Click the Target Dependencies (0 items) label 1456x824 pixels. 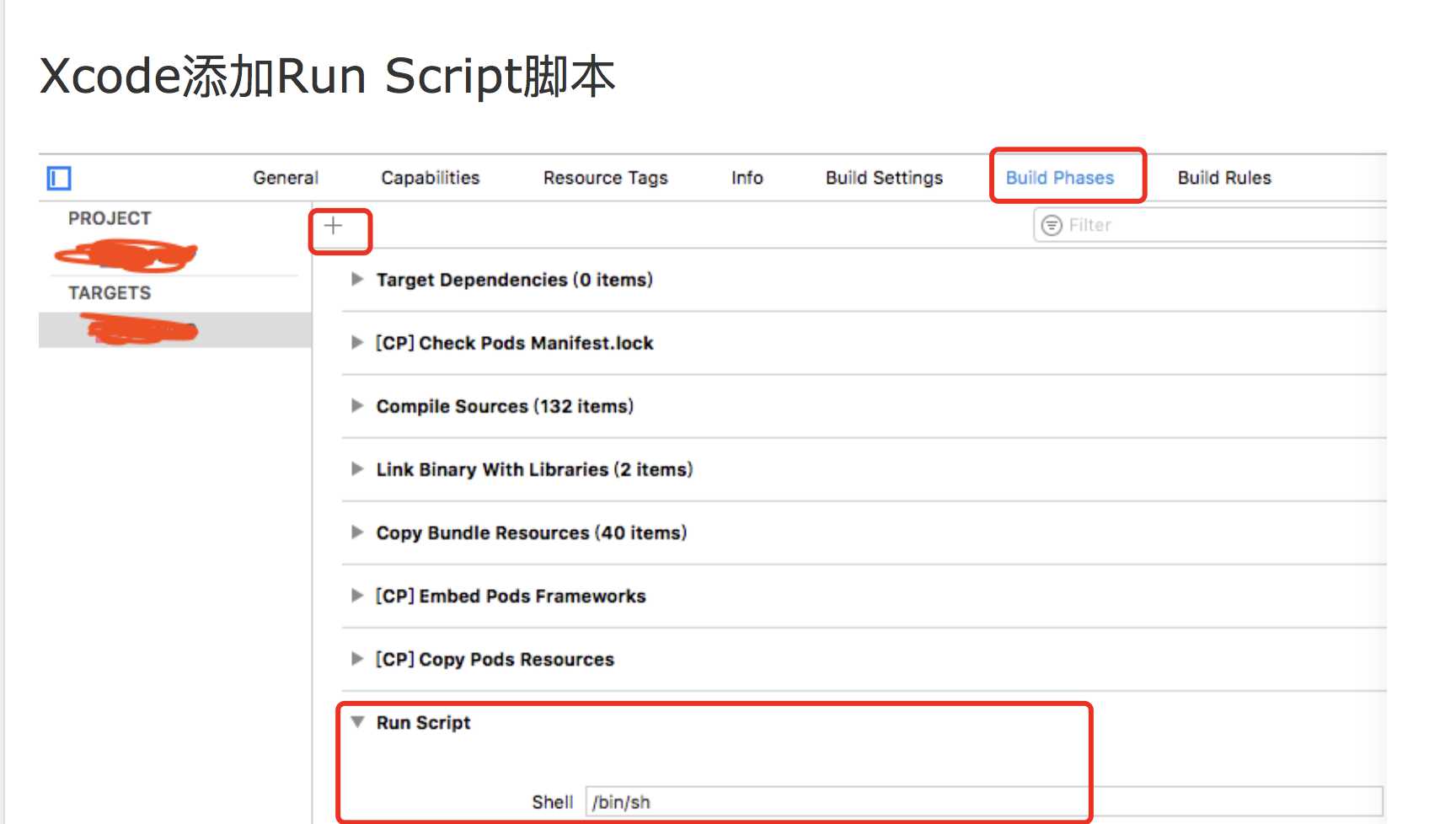pyautogui.click(x=515, y=280)
